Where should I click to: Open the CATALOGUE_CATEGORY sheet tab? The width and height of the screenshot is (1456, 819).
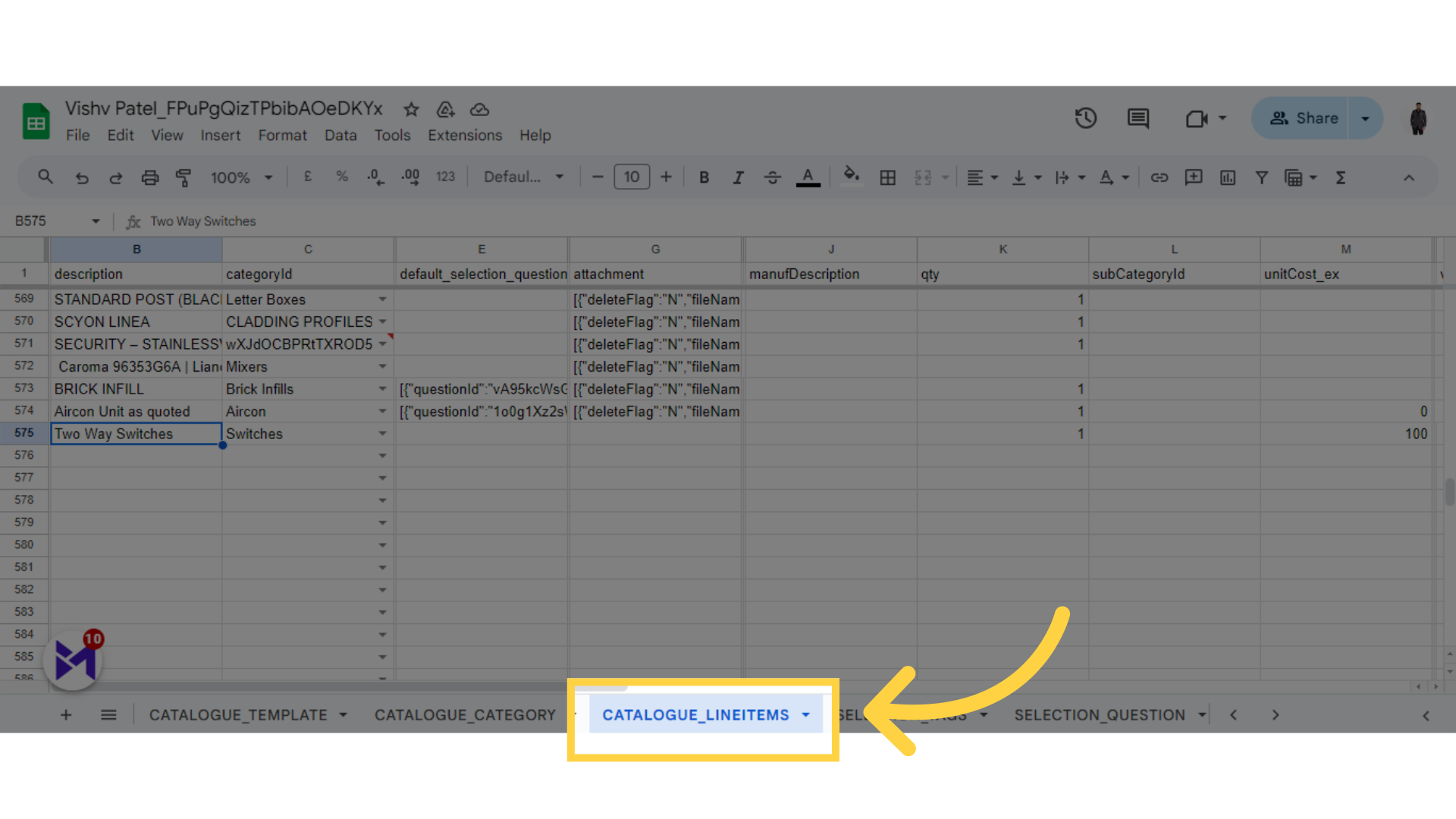[464, 714]
